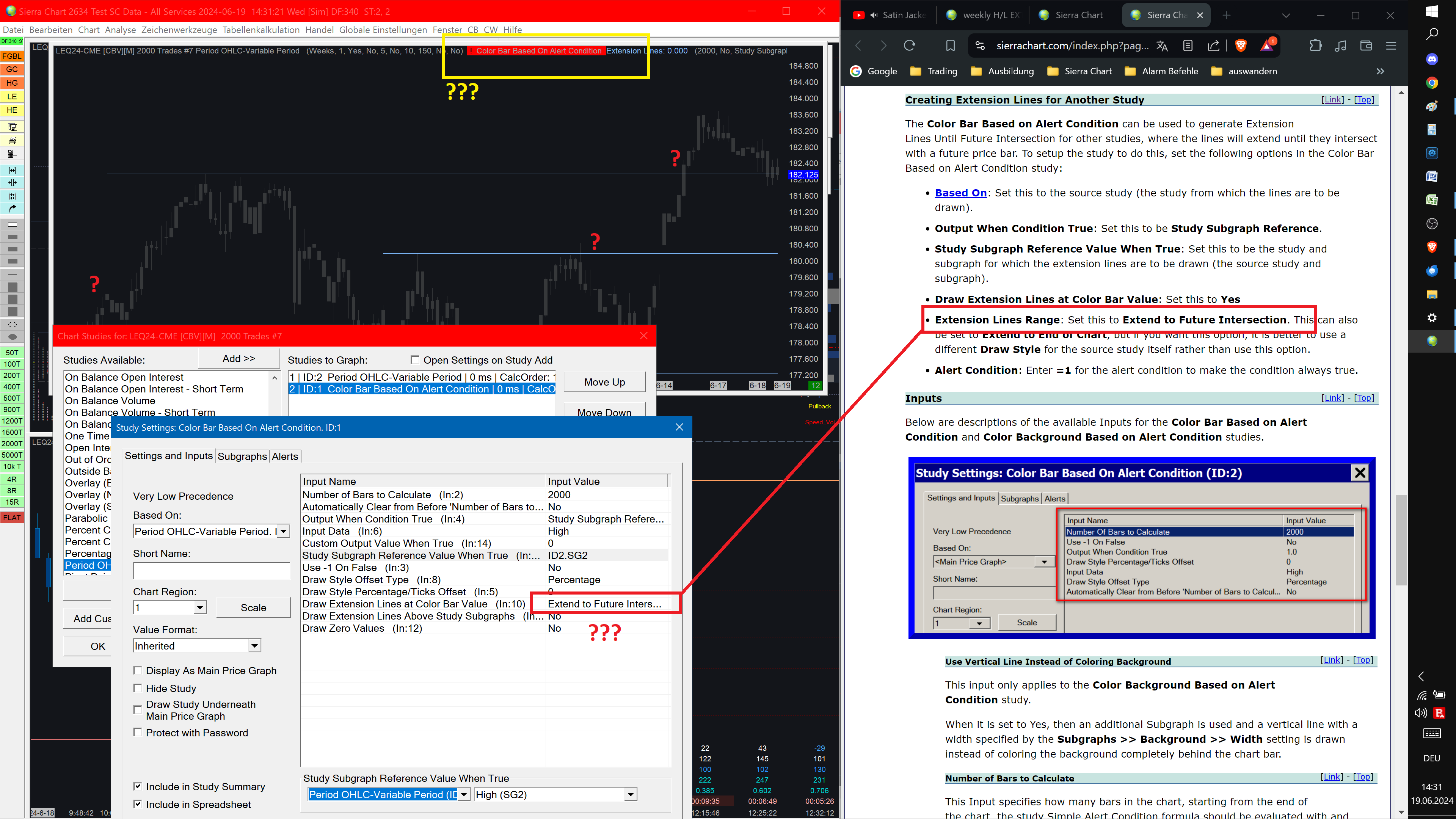Select the ellipse outline drawing tool
The width and height of the screenshot is (1456, 819).
coord(13,325)
